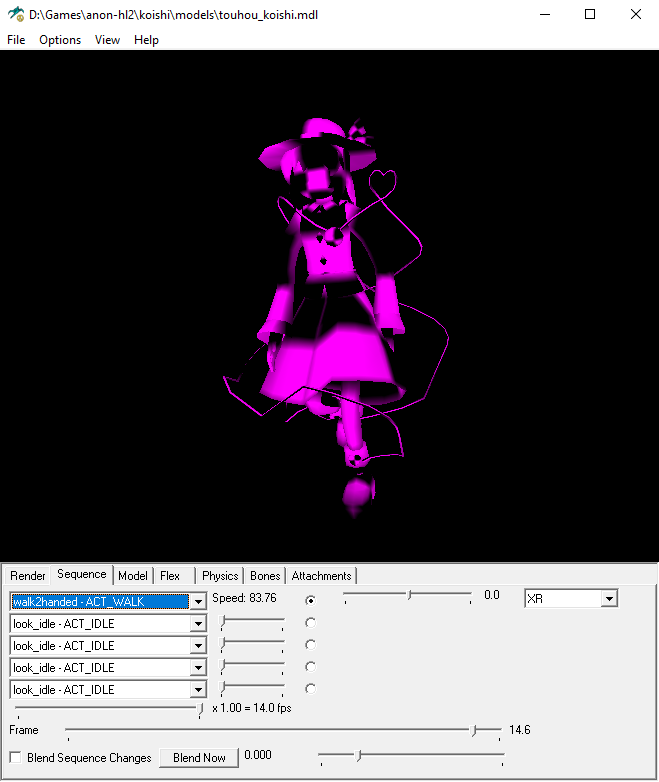
Task: Expand the walk2handed ACT_WALK sequence dropdown
Action: click(197, 601)
